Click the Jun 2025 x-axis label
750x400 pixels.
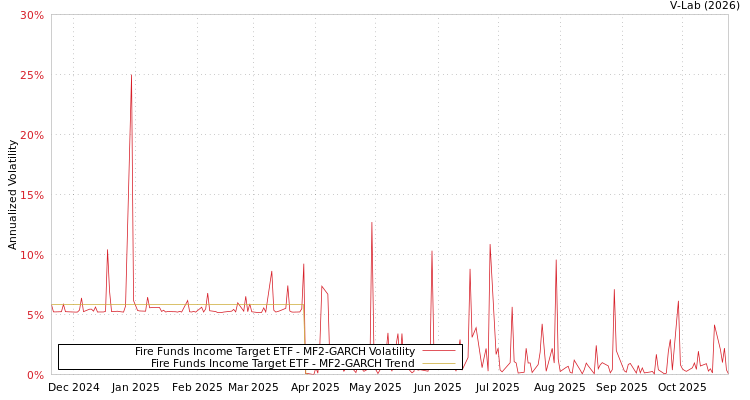[x=437, y=388]
